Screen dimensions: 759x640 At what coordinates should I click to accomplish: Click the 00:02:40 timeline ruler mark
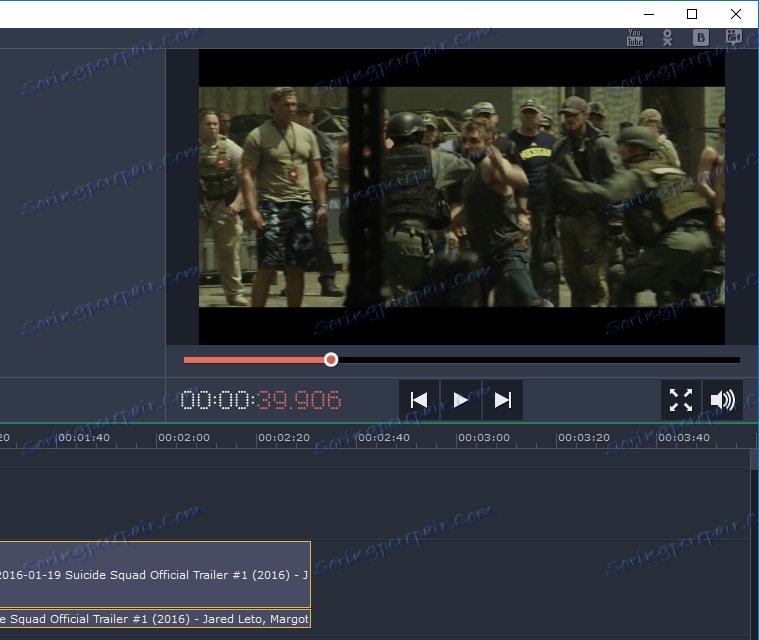(x=384, y=438)
